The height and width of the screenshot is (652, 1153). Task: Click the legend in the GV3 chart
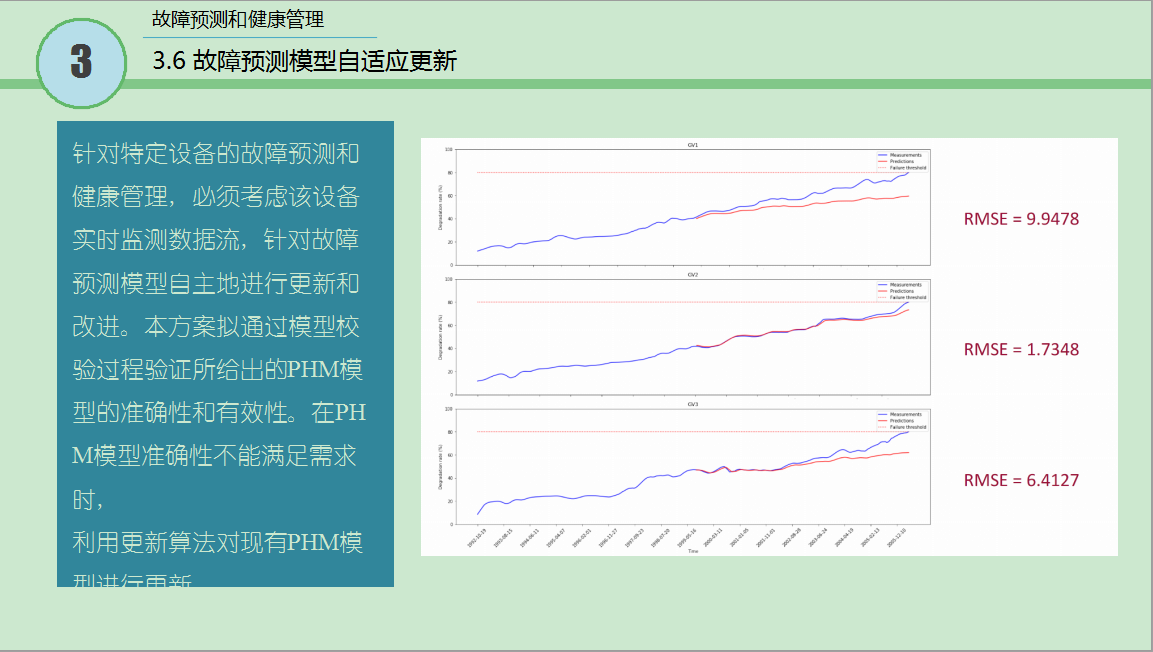pyautogui.click(x=902, y=420)
